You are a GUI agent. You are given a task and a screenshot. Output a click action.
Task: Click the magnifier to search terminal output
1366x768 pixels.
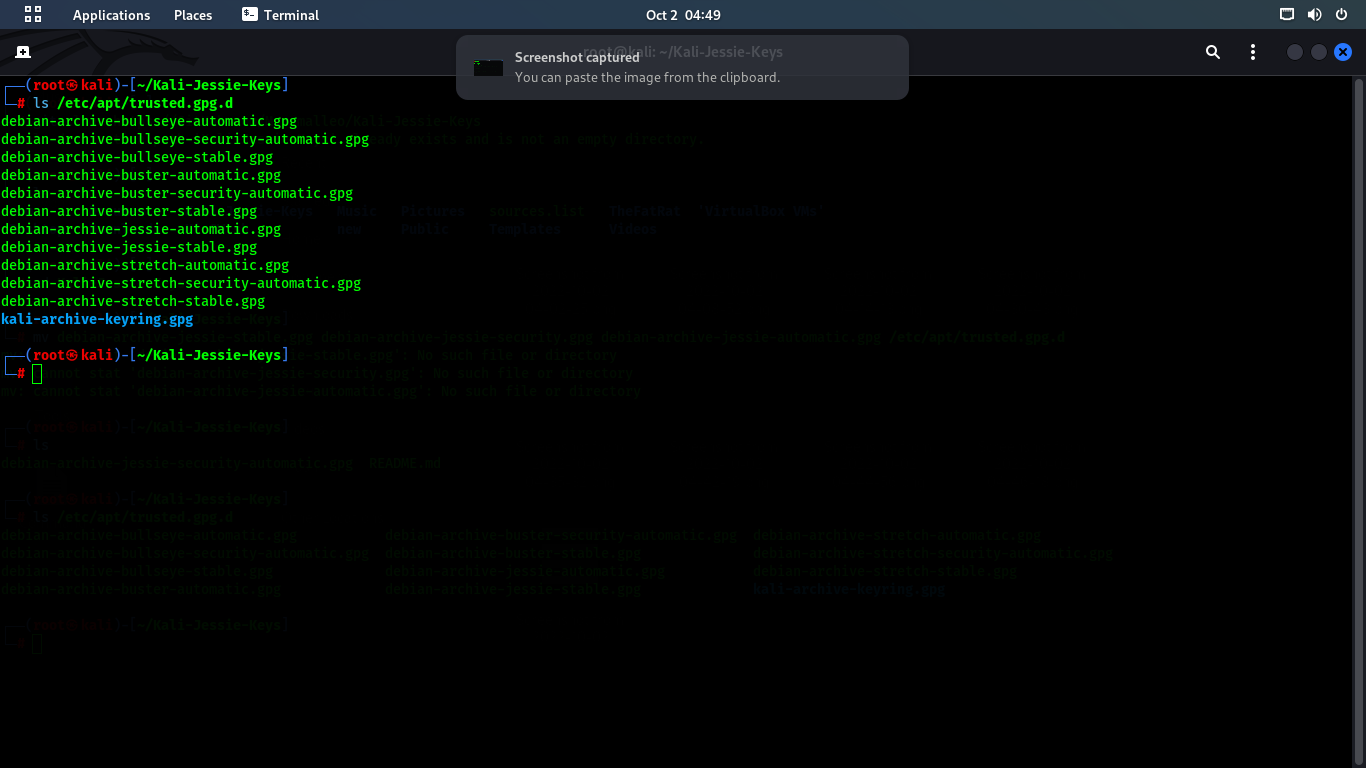pos(1211,51)
